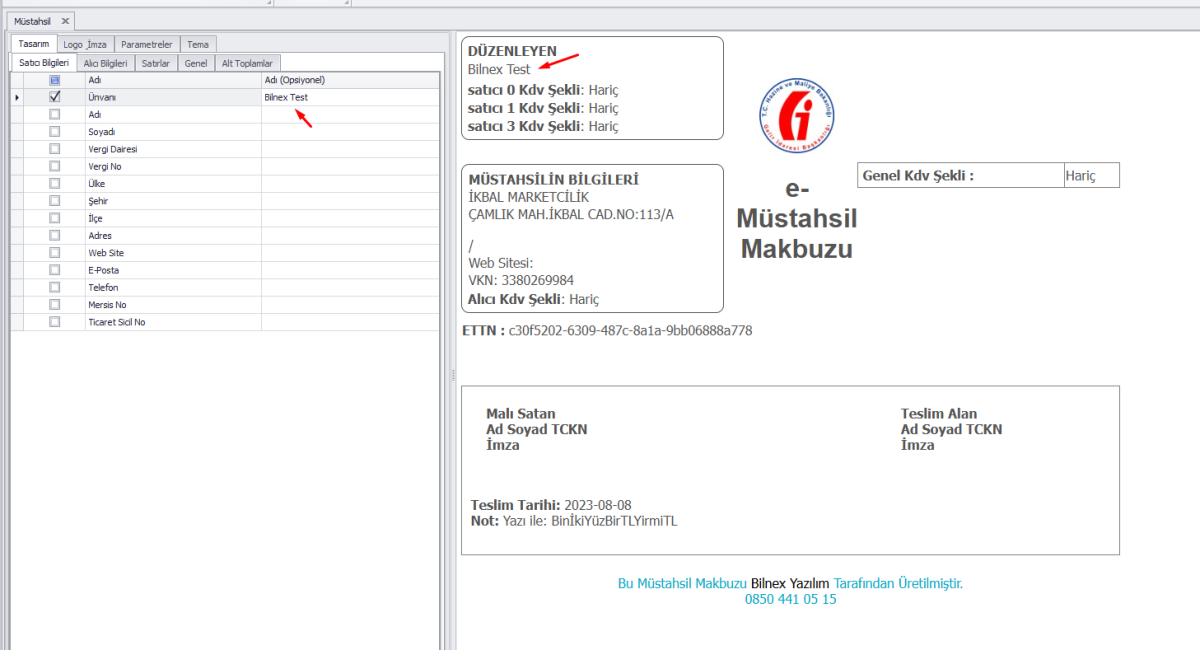Enable the Vergi Dairesi checkbox
This screenshot has height=650, width=1200.
55,149
